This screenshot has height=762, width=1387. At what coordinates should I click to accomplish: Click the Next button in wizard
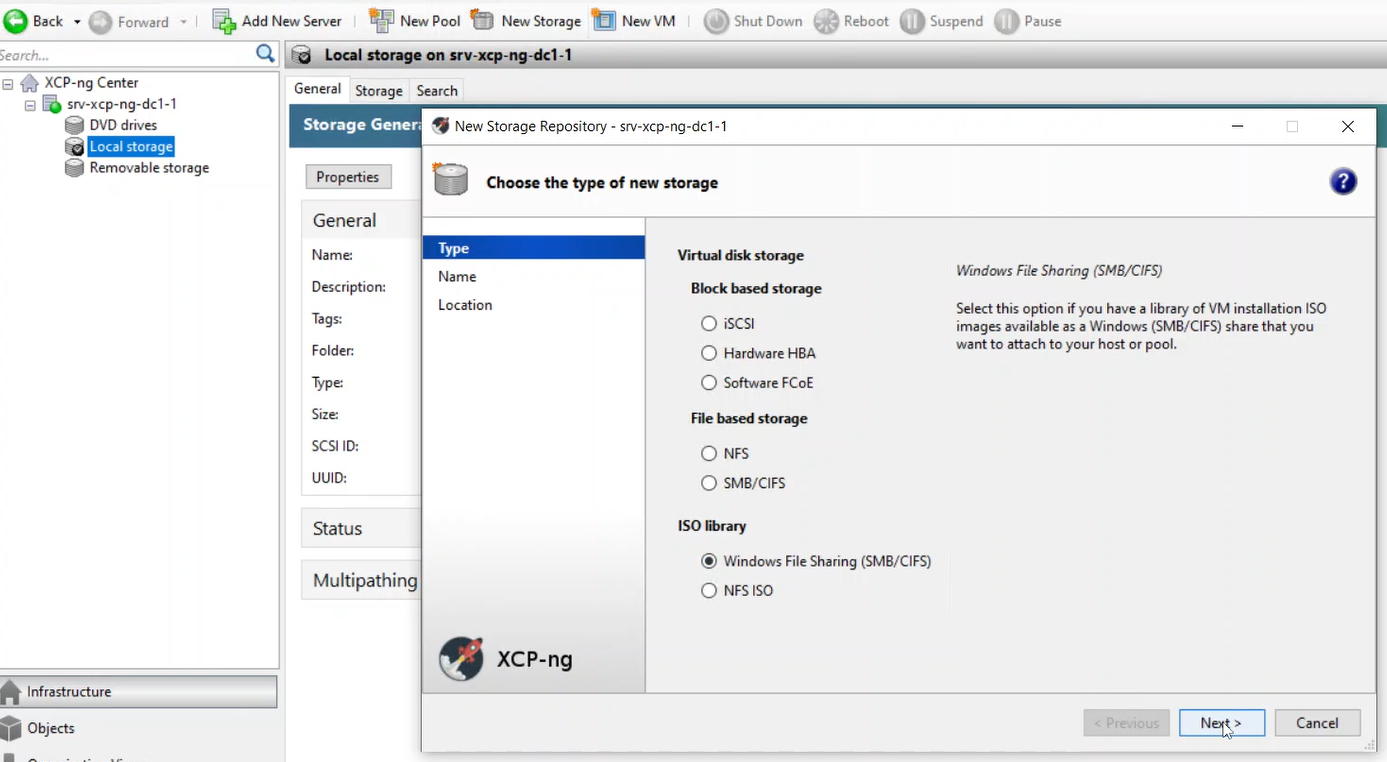point(1221,723)
